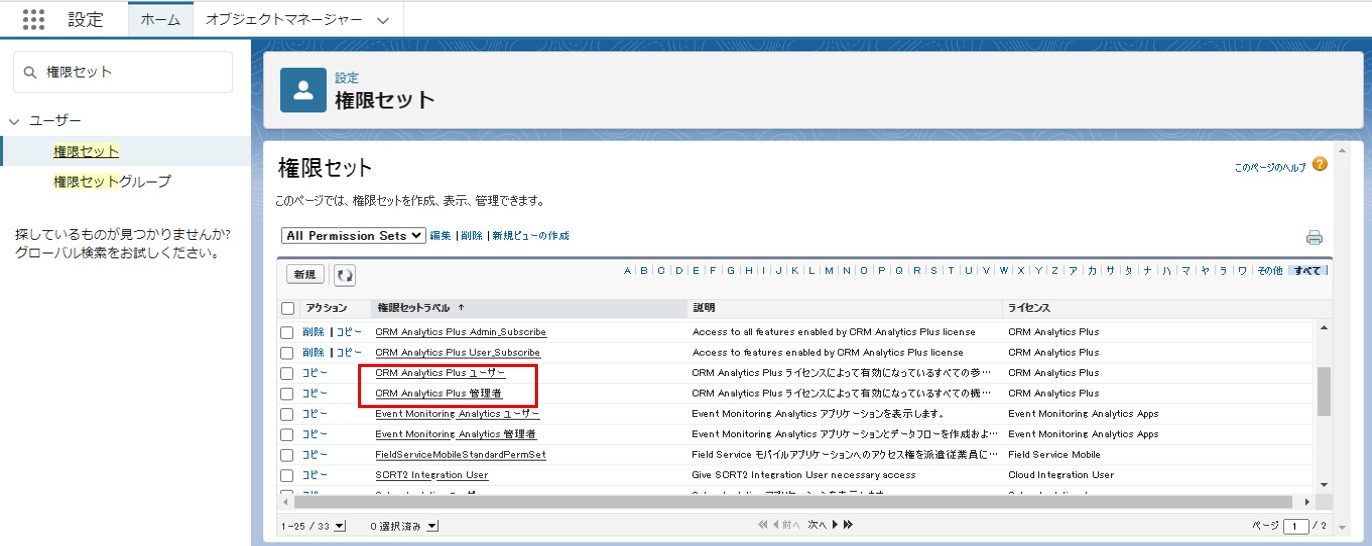Viewport: 1372px width, 546px height.
Task: Click the 権限セット quick find field
Action: point(123,72)
